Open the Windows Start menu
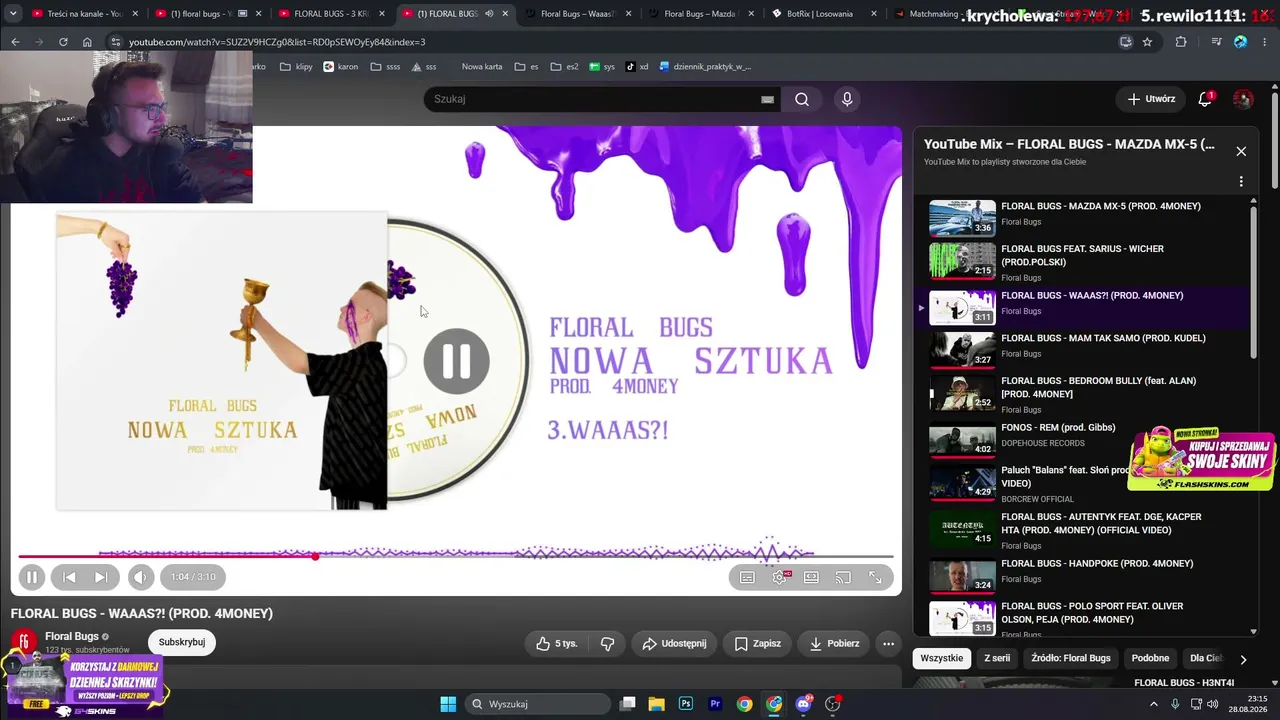Image resolution: width=1280 pixels, height=720 pixels. (x=448, y=704)
